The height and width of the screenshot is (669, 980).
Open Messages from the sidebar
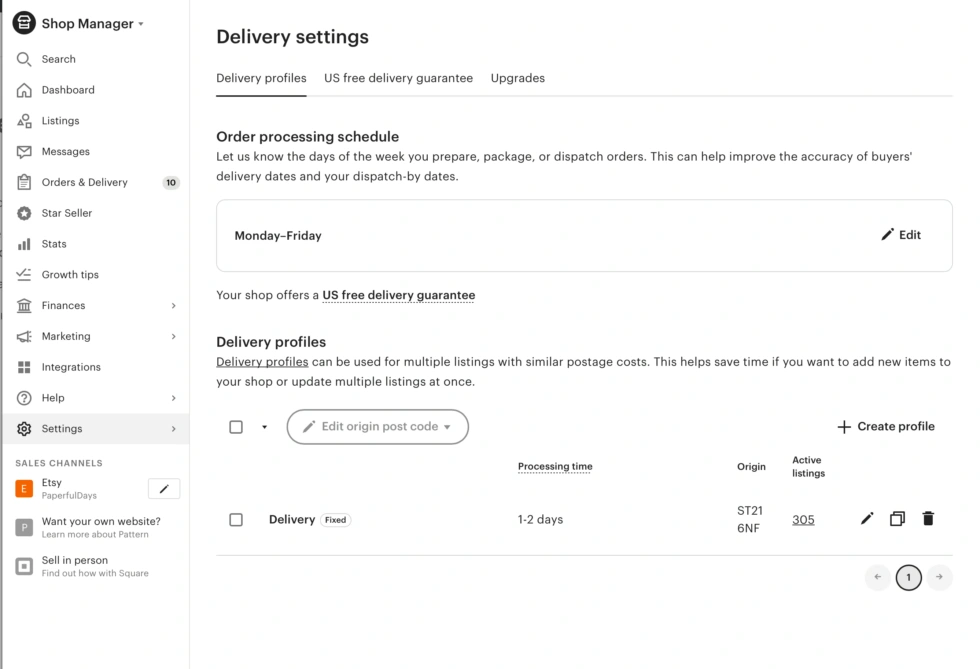(x=22, y=151)
